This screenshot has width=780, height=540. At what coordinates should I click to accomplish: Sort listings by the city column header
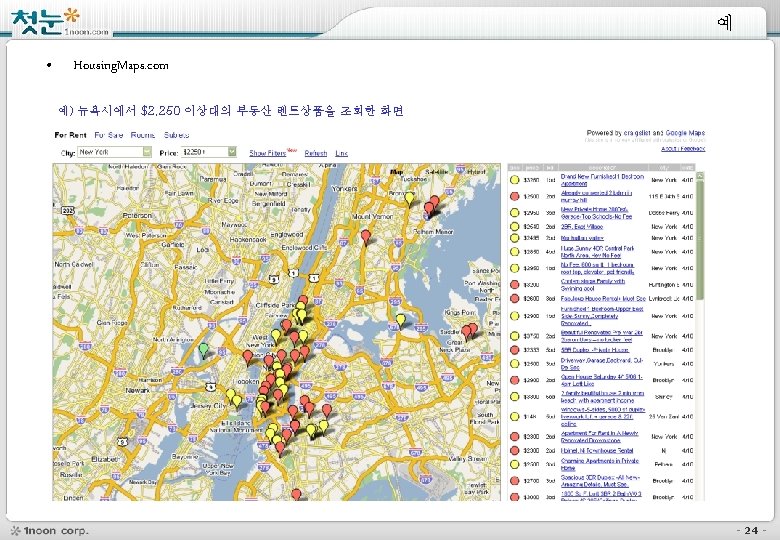(665, 168)
